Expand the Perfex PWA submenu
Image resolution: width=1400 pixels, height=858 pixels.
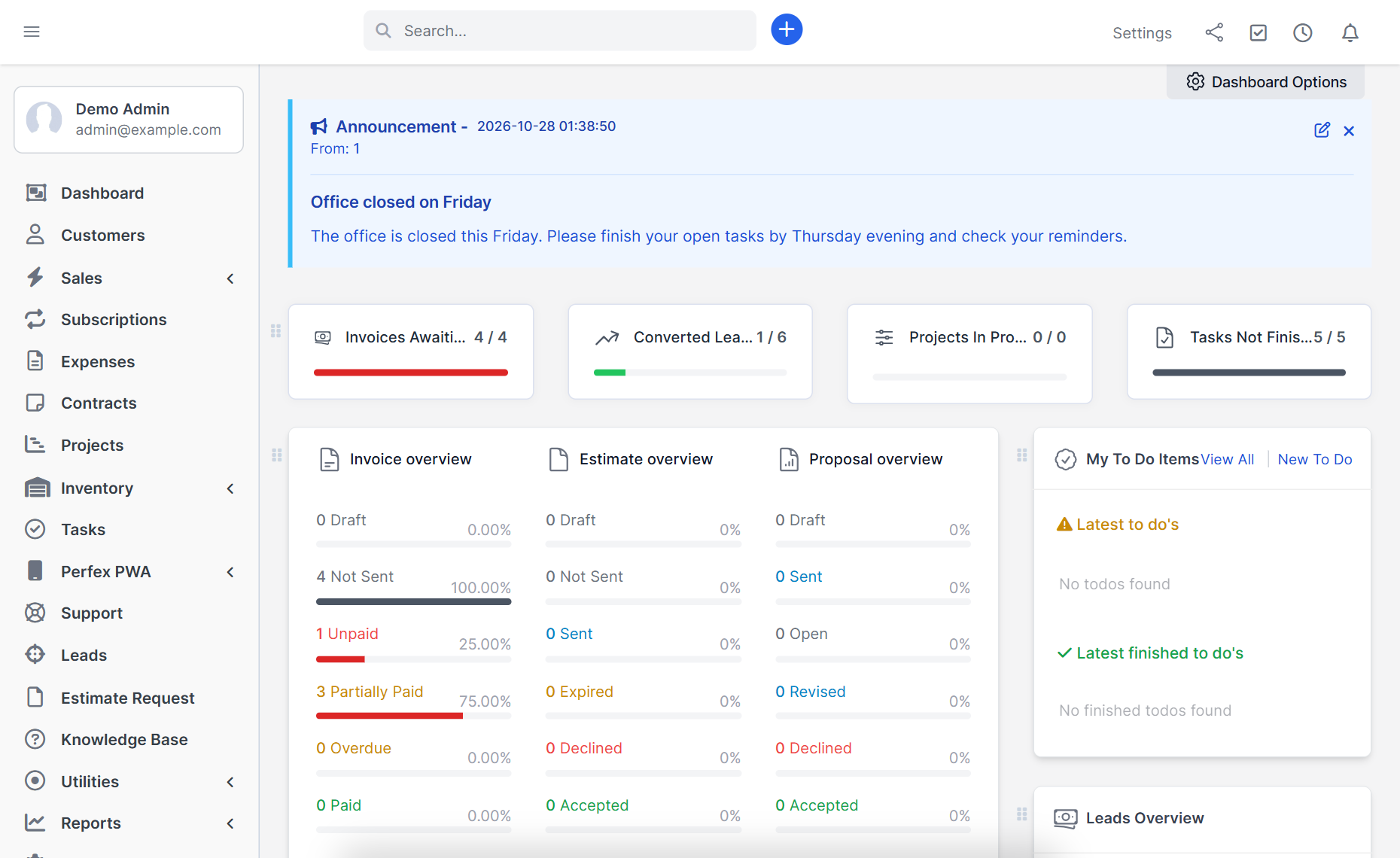230,572
